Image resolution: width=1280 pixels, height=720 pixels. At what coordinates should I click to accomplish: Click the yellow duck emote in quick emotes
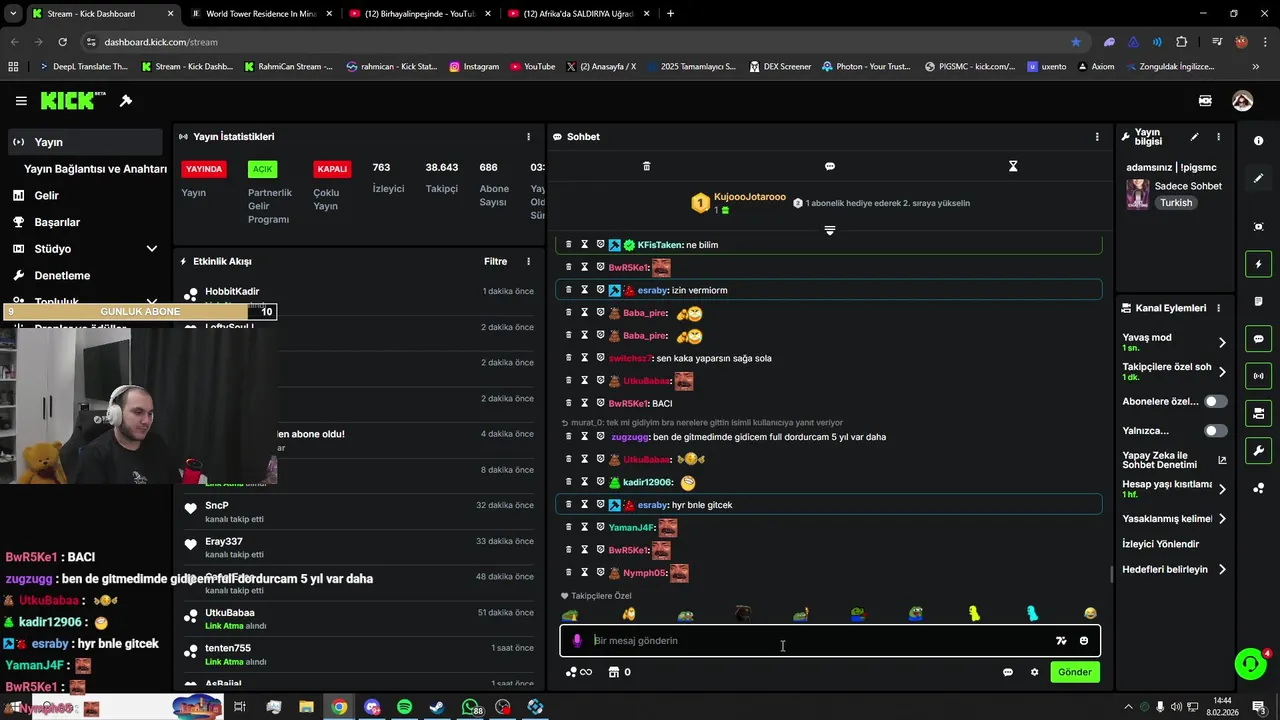pyautogui.click(x=974, y=614)
